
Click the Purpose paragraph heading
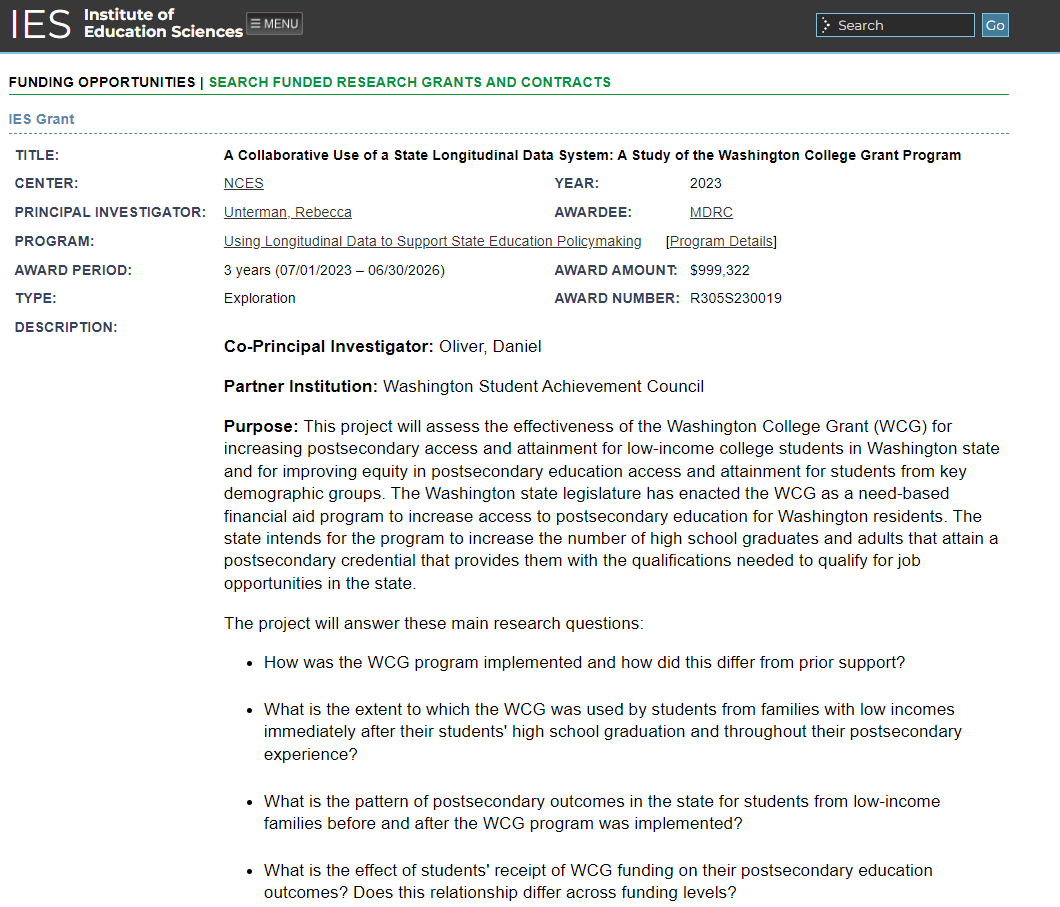(261, 426)
